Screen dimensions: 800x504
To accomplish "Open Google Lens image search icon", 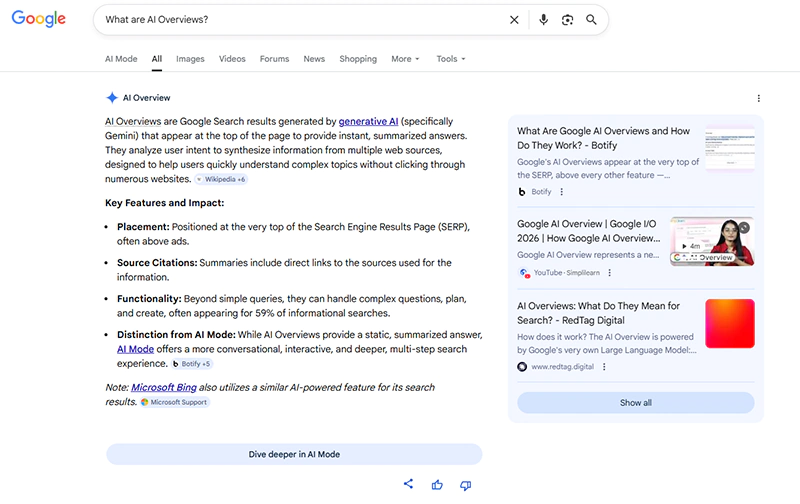I will [x=567, y=20].
